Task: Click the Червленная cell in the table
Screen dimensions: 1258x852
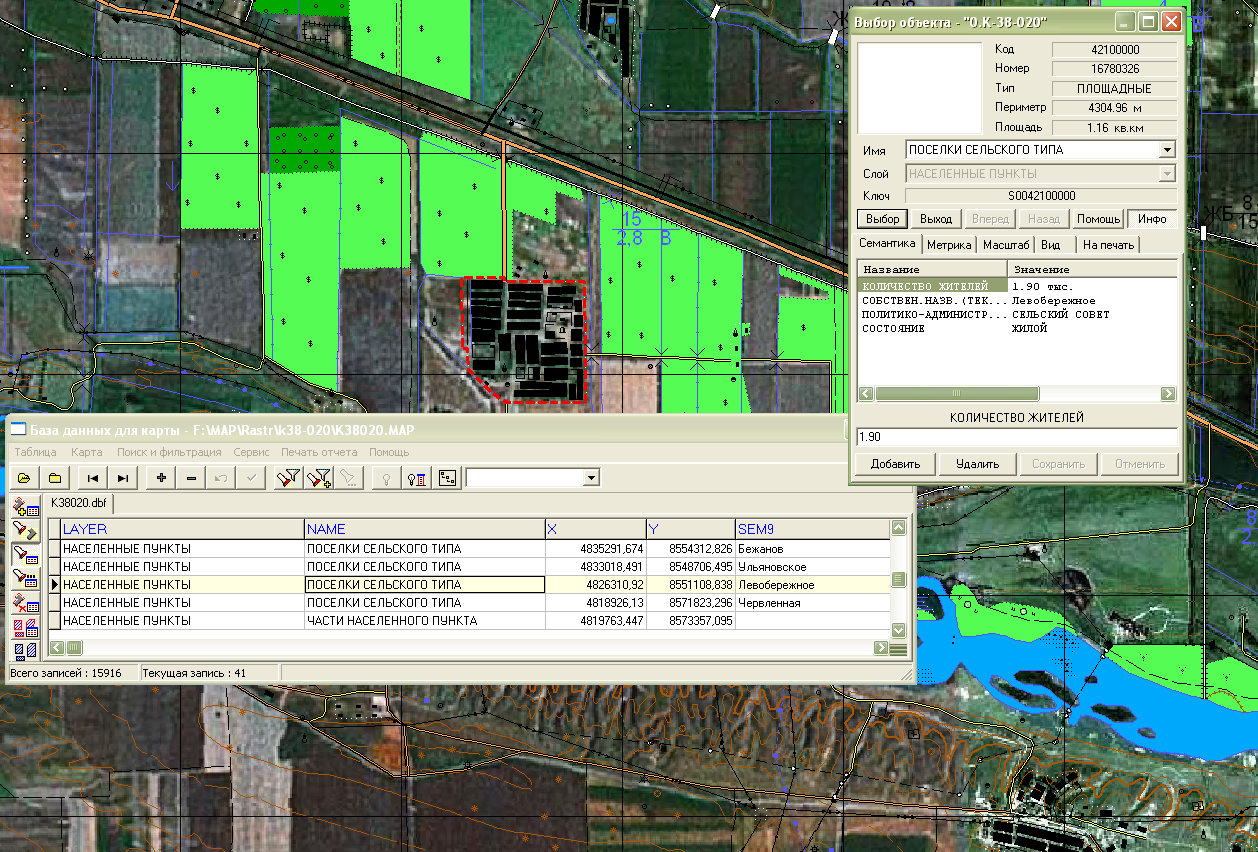Action: coord(812,603)
